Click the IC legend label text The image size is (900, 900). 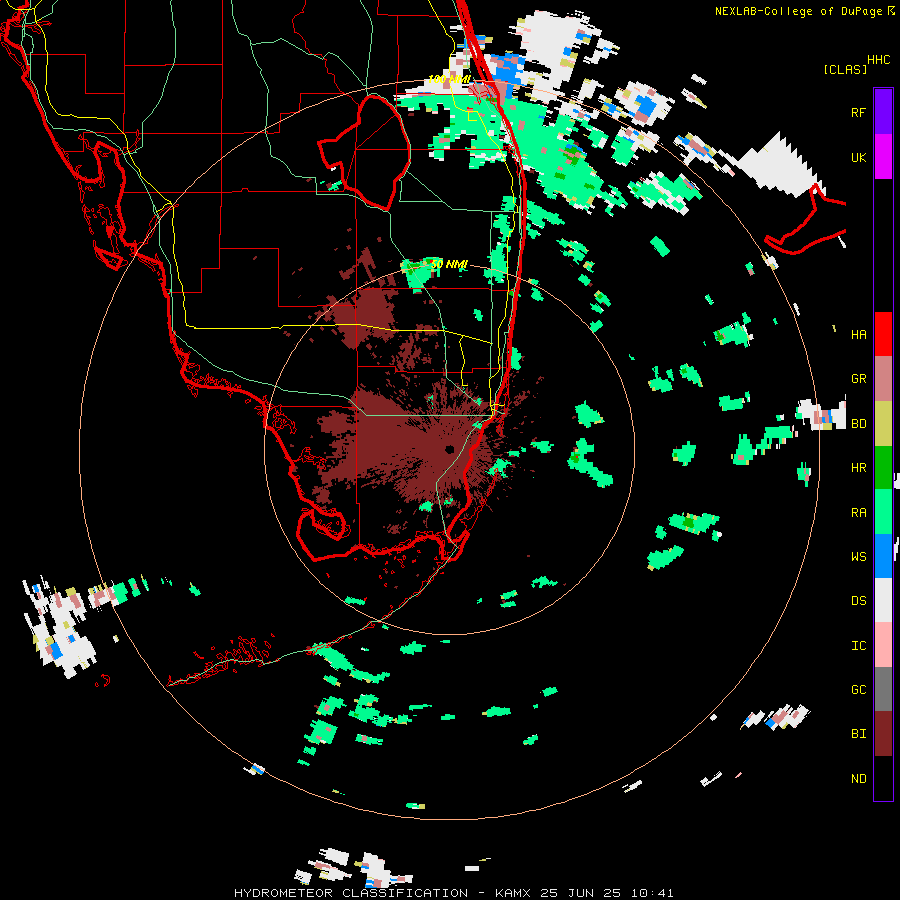pos(858,646)
